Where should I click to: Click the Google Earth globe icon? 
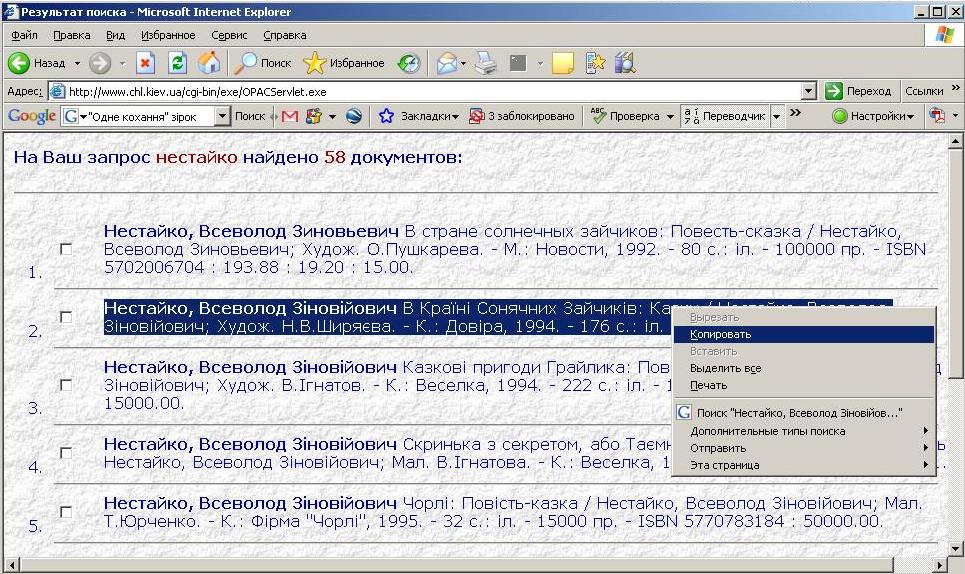pos(354,116)
